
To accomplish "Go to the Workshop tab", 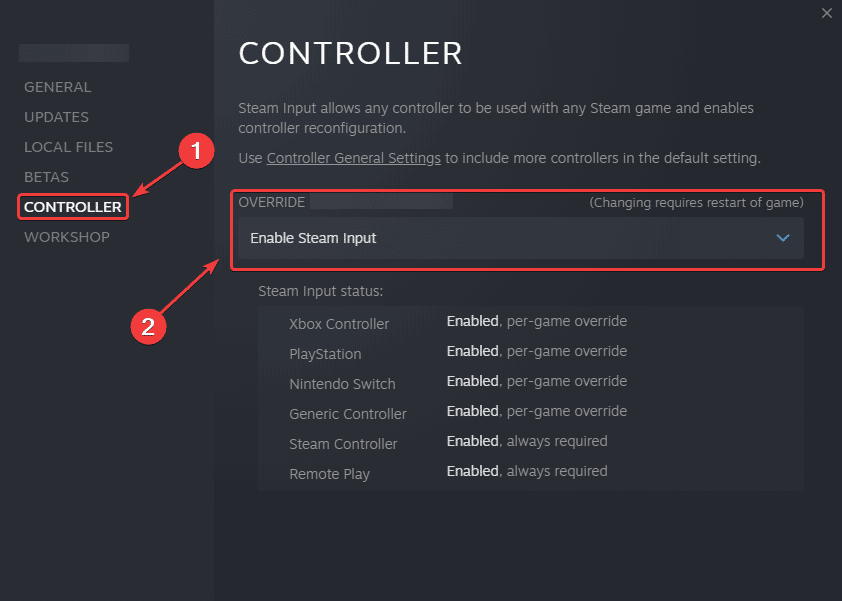I will click(x=67, y=237).
